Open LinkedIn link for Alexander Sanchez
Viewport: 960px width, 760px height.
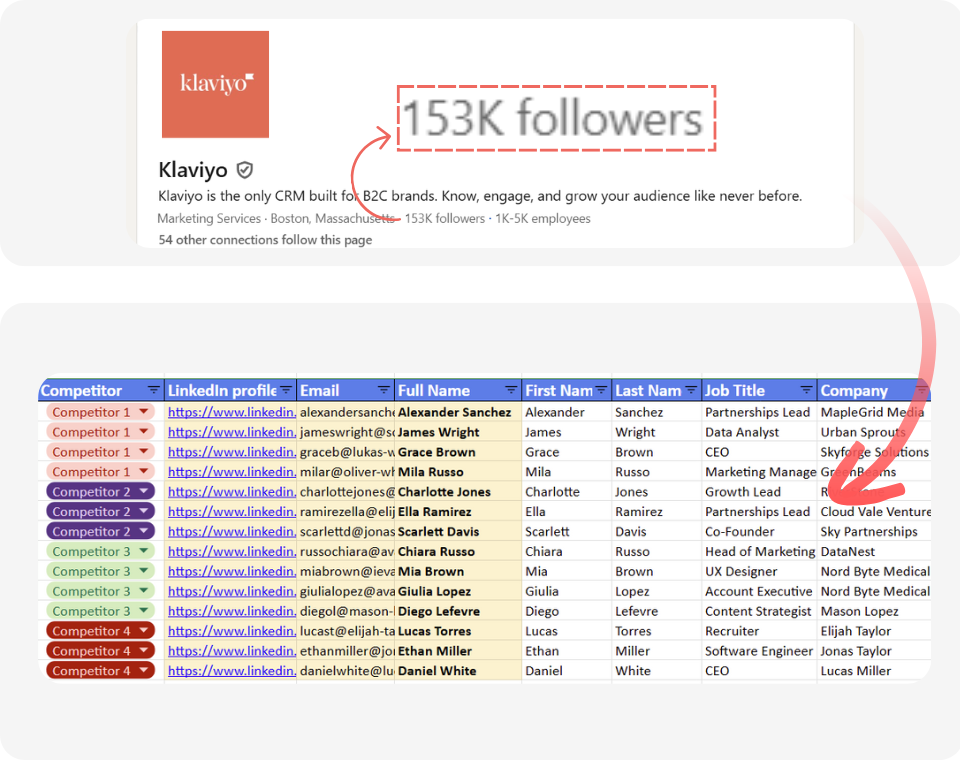pos(232,412)
